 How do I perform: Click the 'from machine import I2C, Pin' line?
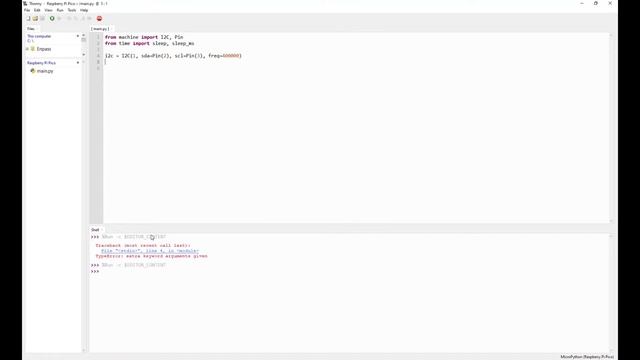144,37
